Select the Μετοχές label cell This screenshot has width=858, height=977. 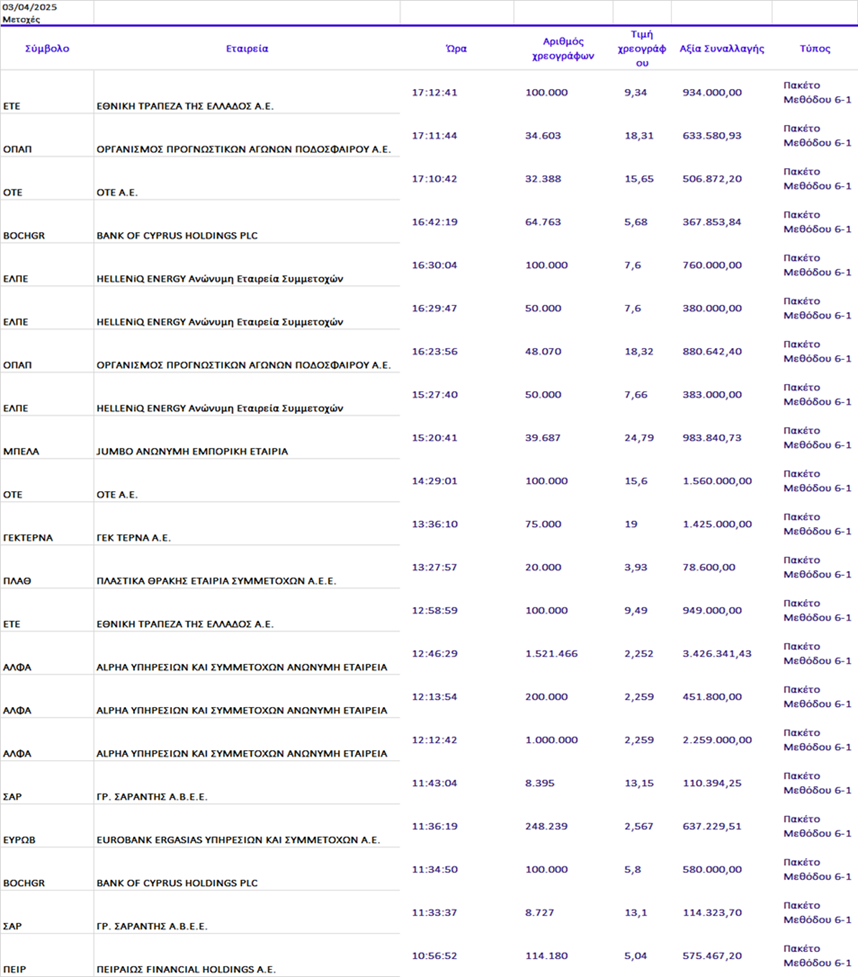[x=21, y=19]
